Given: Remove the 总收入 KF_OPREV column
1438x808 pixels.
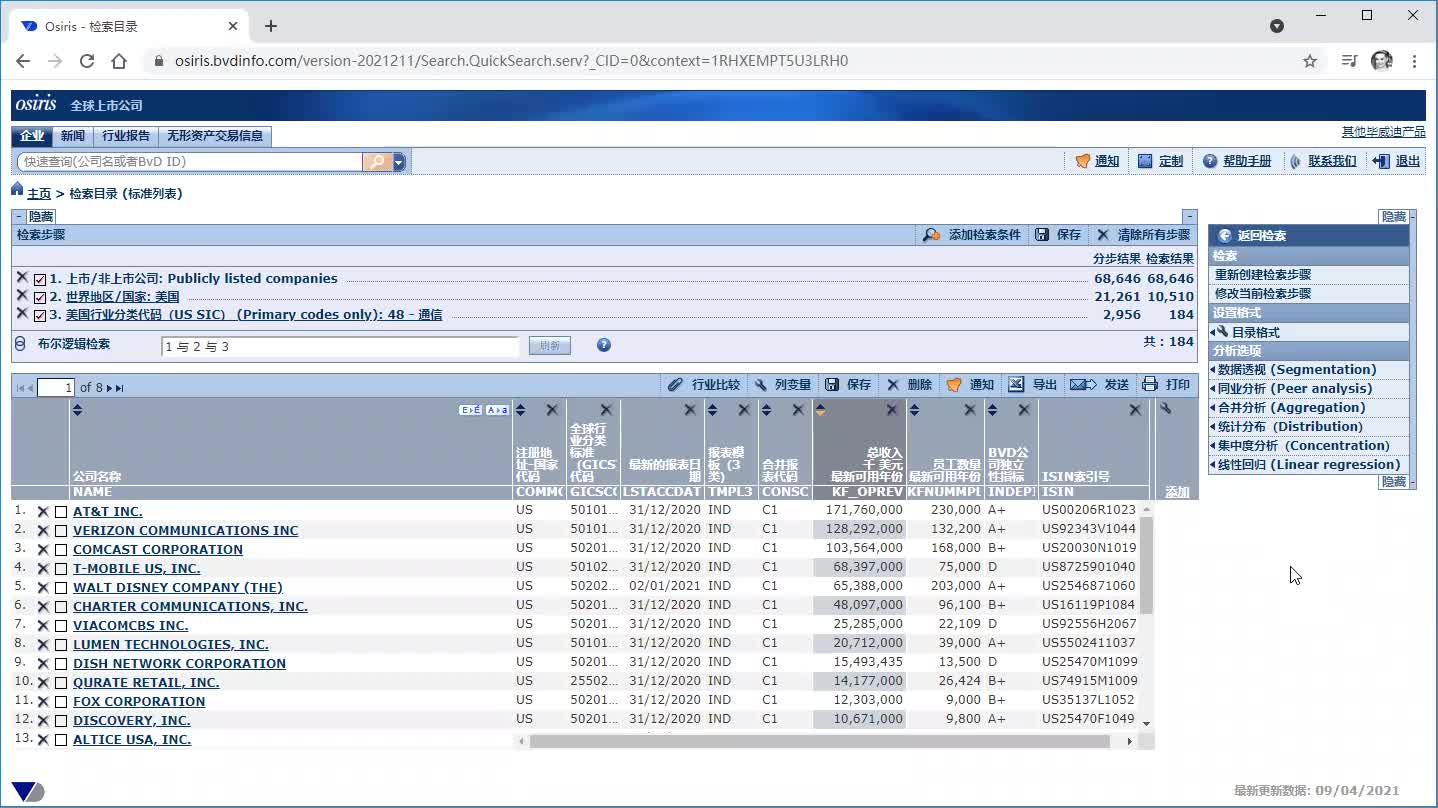Looking at the screenshot, I should coord(892,410).
